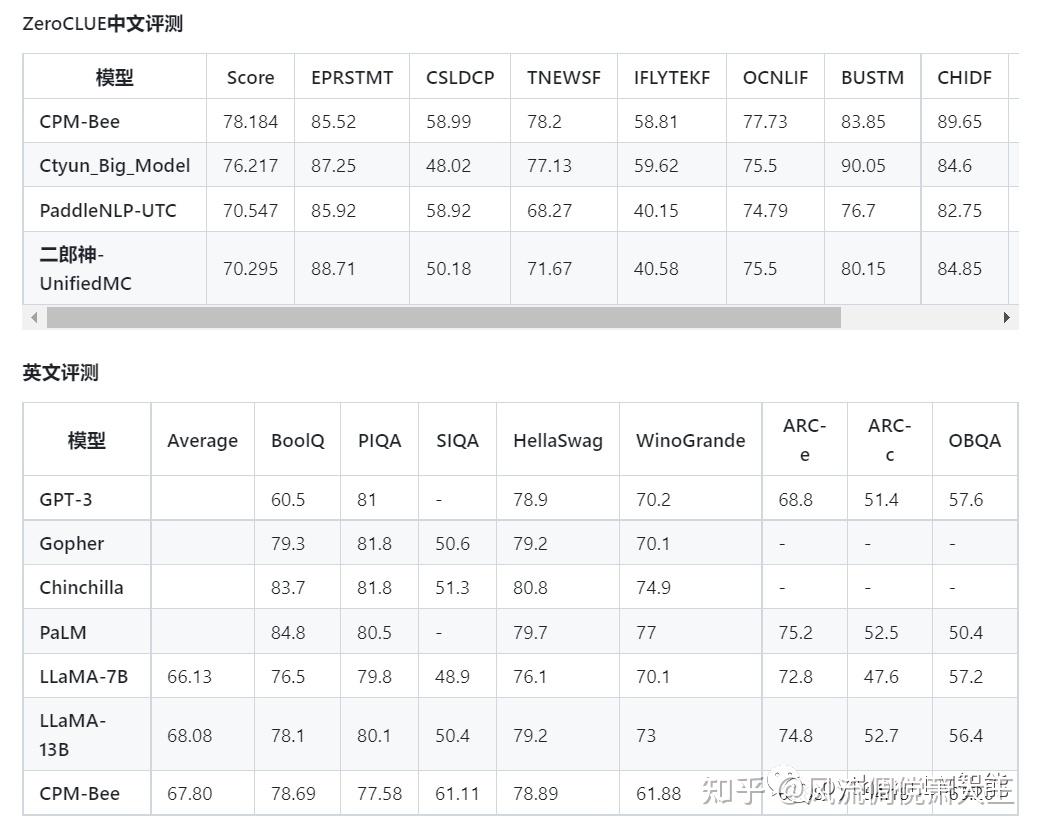The width and height of the screenshot is (1042, 834).
Task: Select the PaddleNLP-UTC model cell
Action: (108, 210)
